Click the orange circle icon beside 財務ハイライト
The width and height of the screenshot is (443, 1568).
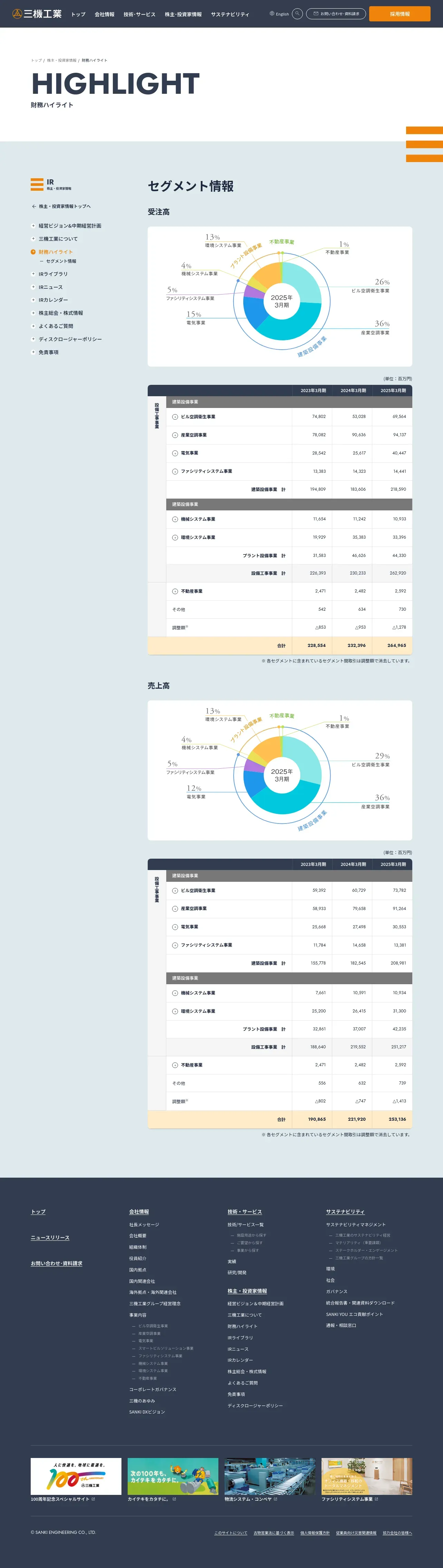coord(33,252)
